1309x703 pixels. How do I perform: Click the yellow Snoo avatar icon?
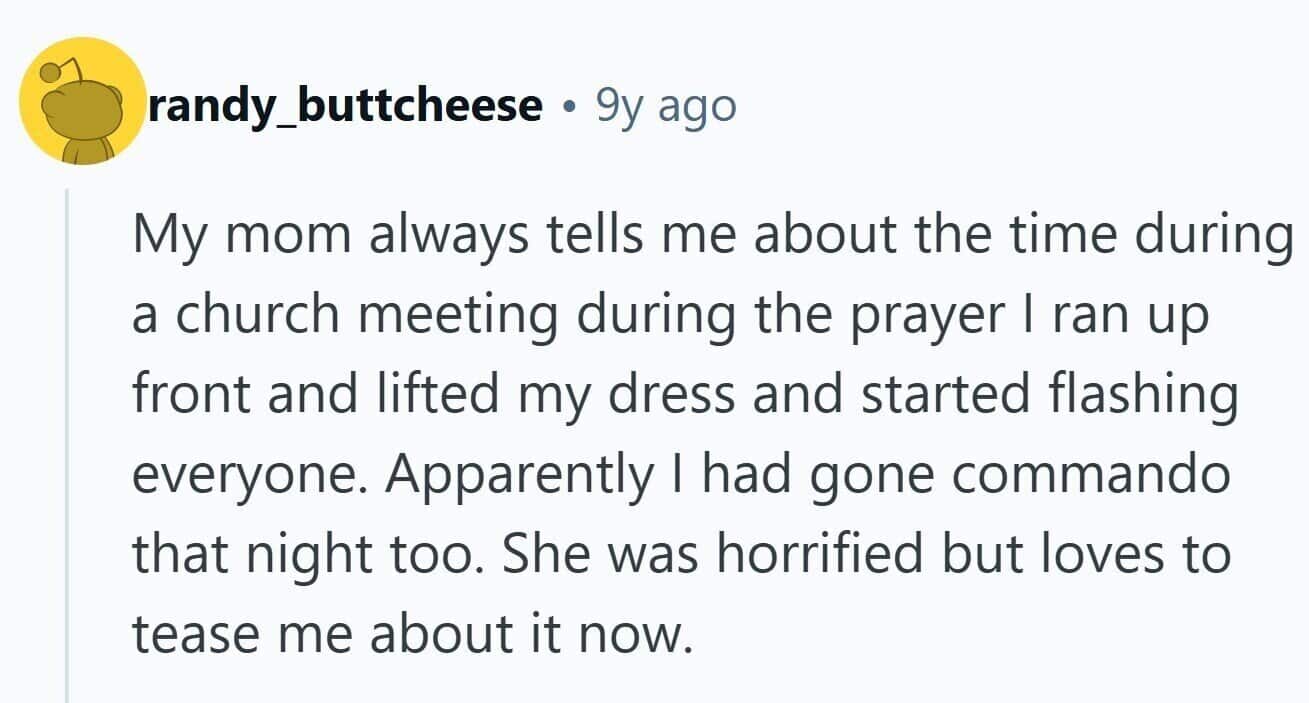[84, 101]
